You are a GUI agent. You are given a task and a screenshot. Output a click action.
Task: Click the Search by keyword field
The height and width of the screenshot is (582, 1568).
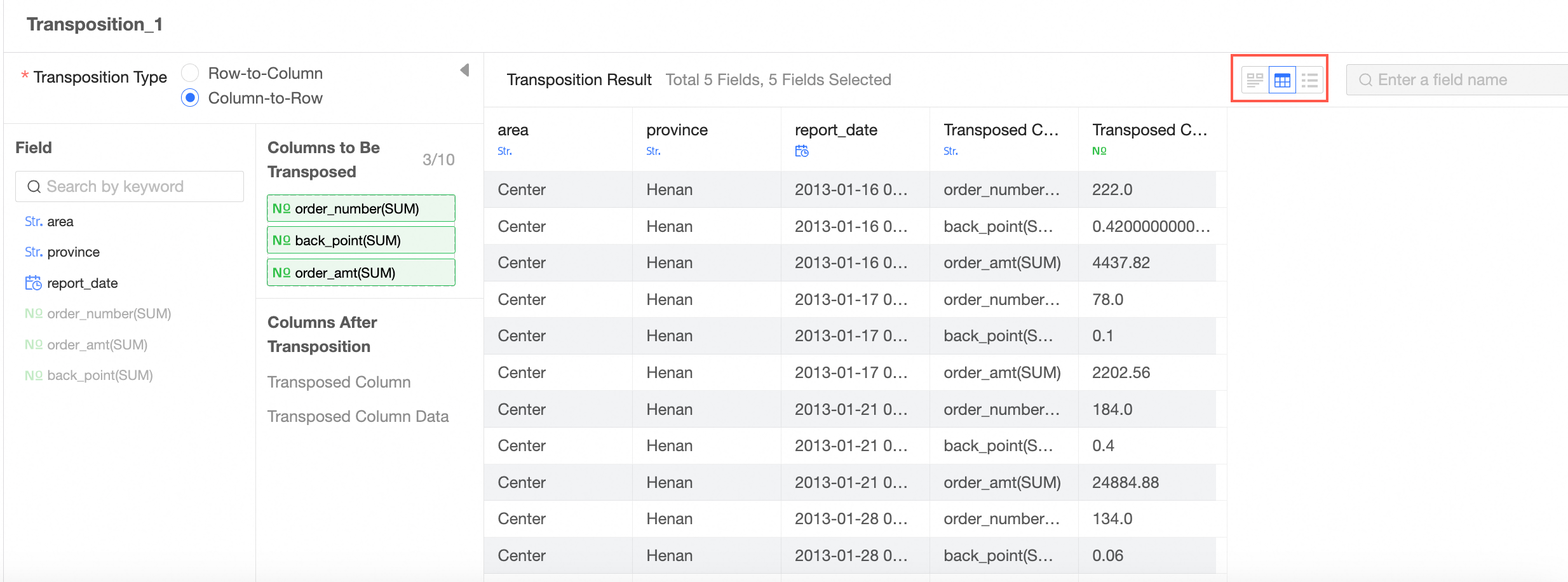(130, 186)
